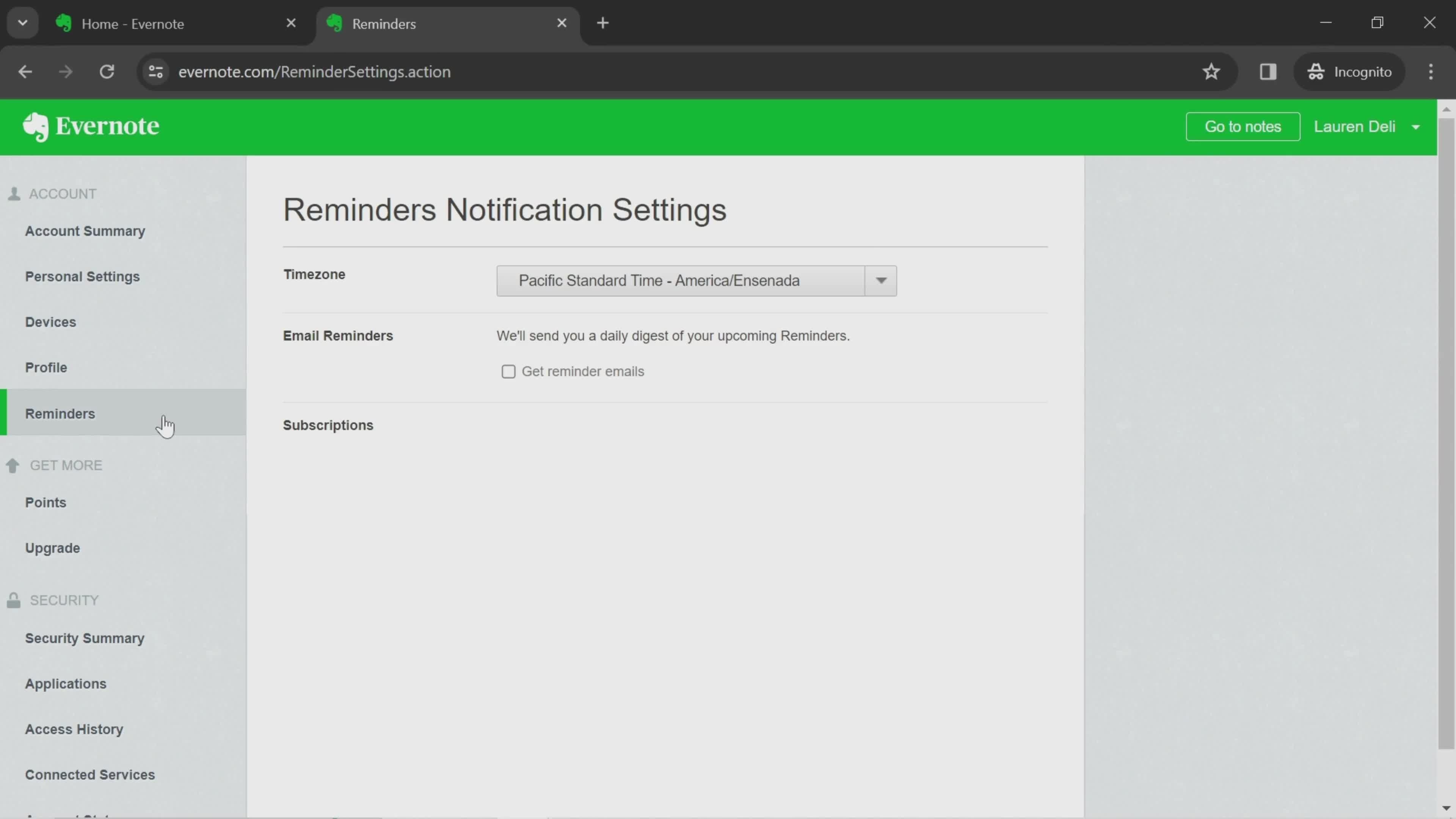This screenshot has width=1456, height=819.
Task: Click the Devices sidebar icon
Action: [x=50, y=321]
